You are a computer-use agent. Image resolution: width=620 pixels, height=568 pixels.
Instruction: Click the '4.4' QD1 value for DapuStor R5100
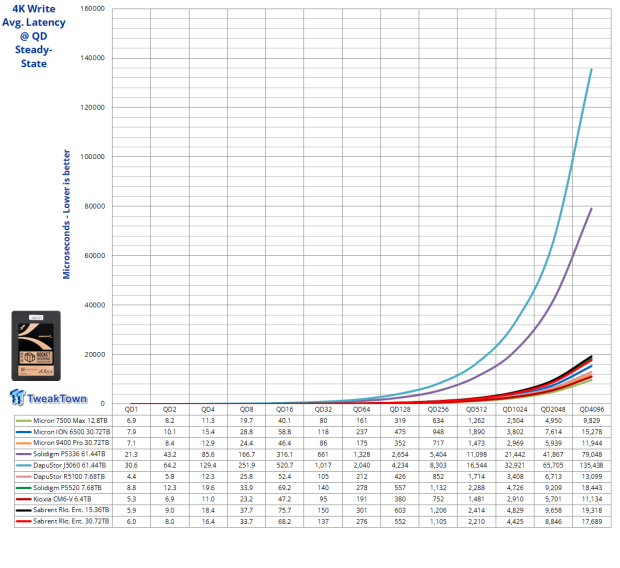(x=131, y=477)
